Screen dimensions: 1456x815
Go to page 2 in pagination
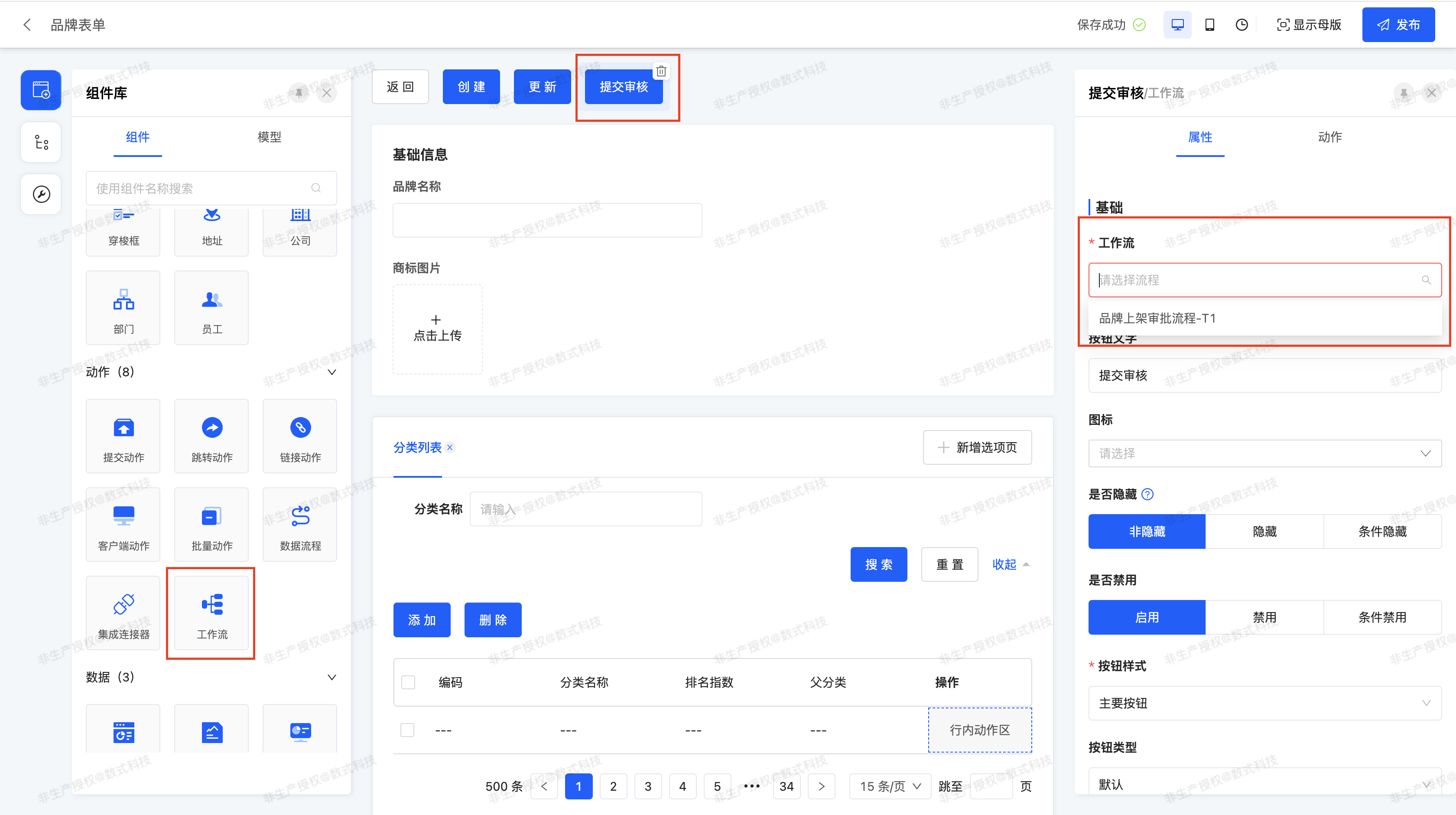613,786
